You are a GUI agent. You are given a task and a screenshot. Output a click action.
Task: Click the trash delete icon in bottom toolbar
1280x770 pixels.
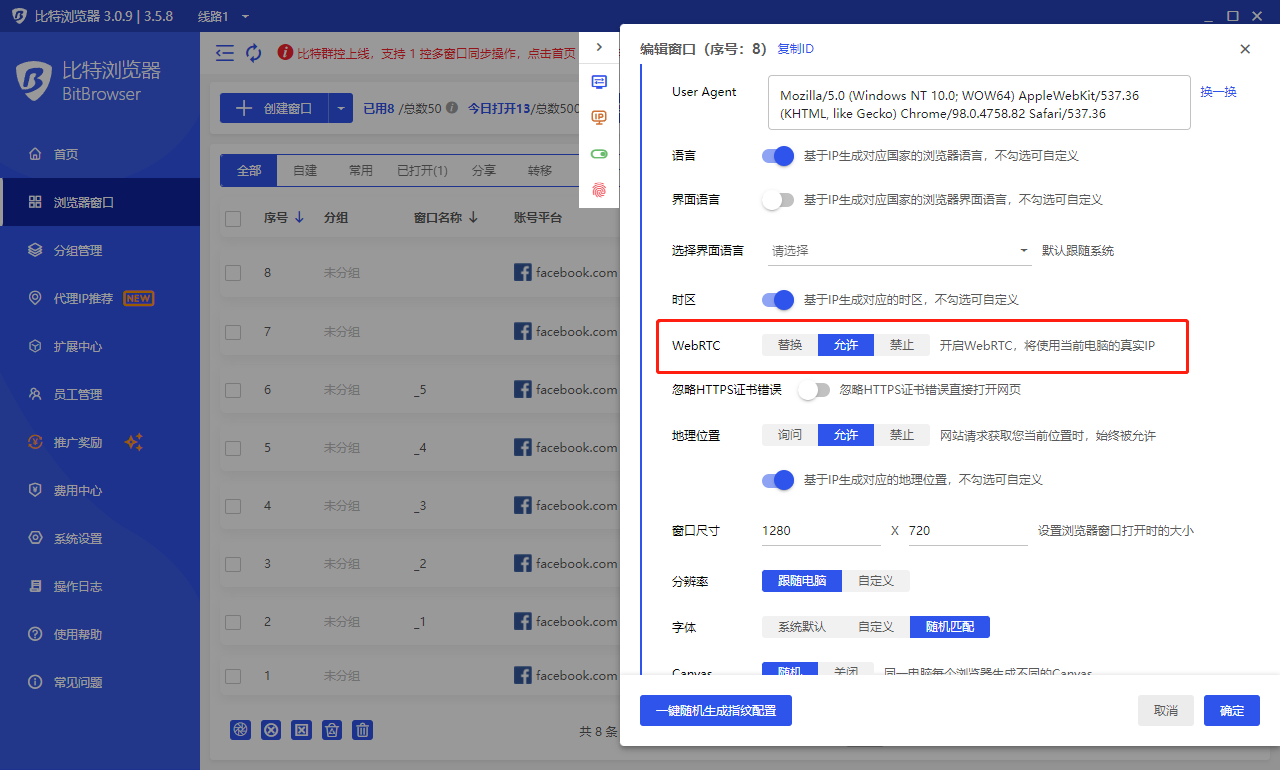click(364, 730)
